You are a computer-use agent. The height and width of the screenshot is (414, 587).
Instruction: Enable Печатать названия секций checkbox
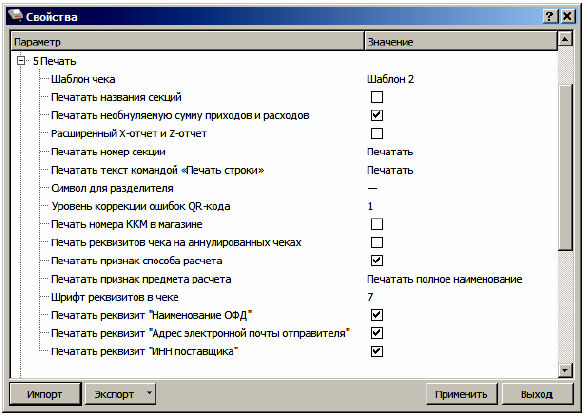pyautogui.click(x=377, y=97)
